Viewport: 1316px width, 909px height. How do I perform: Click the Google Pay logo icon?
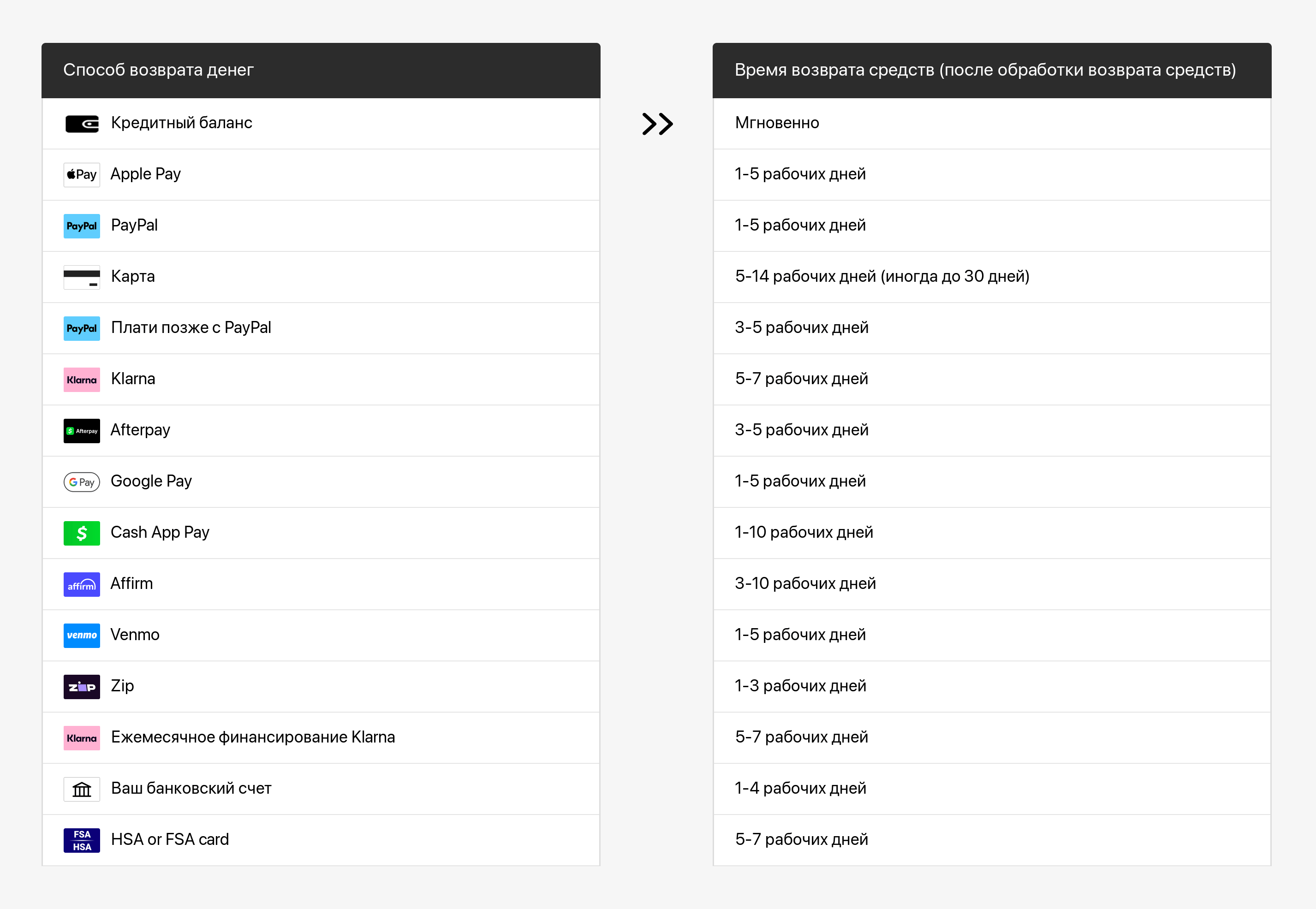click(82, 482)
